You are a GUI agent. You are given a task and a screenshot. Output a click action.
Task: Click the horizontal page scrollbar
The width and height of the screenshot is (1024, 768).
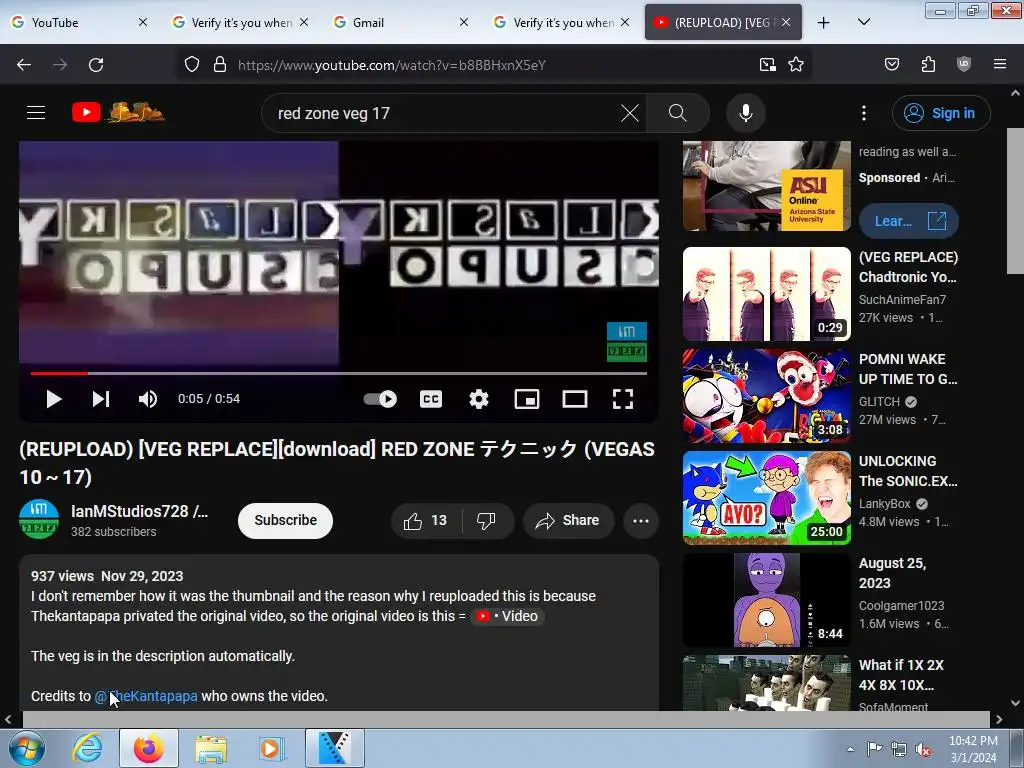506,720
